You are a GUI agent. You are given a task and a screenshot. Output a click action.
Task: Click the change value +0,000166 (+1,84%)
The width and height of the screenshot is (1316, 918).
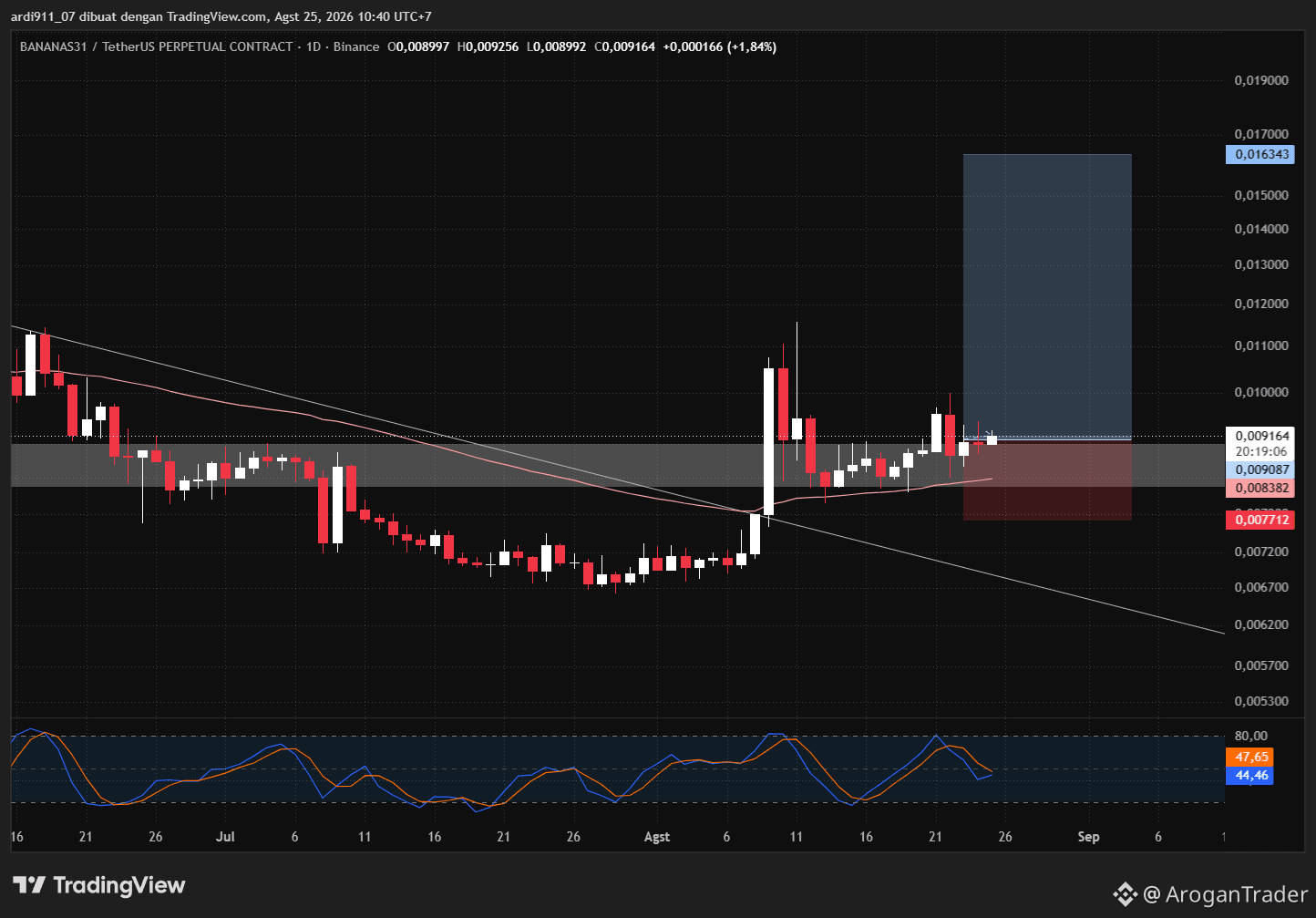[720, 46]
